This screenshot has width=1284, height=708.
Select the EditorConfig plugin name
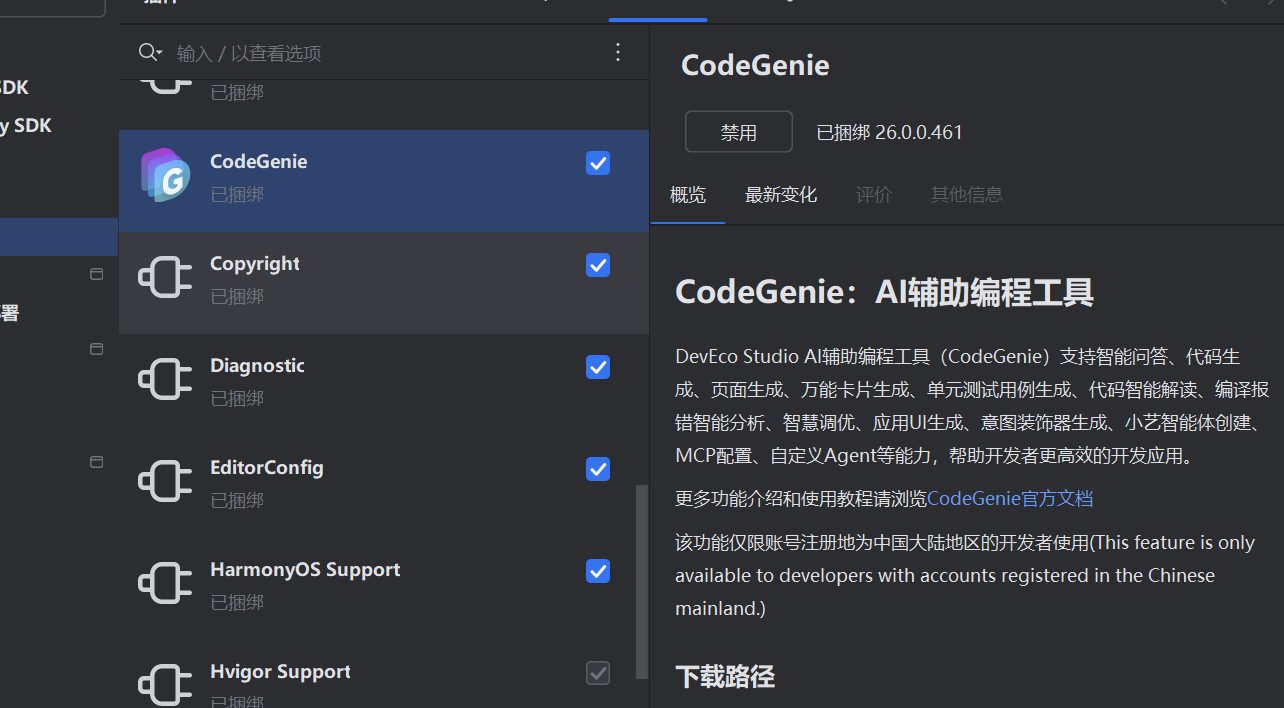pyautogui.click(x=267, y=467)
